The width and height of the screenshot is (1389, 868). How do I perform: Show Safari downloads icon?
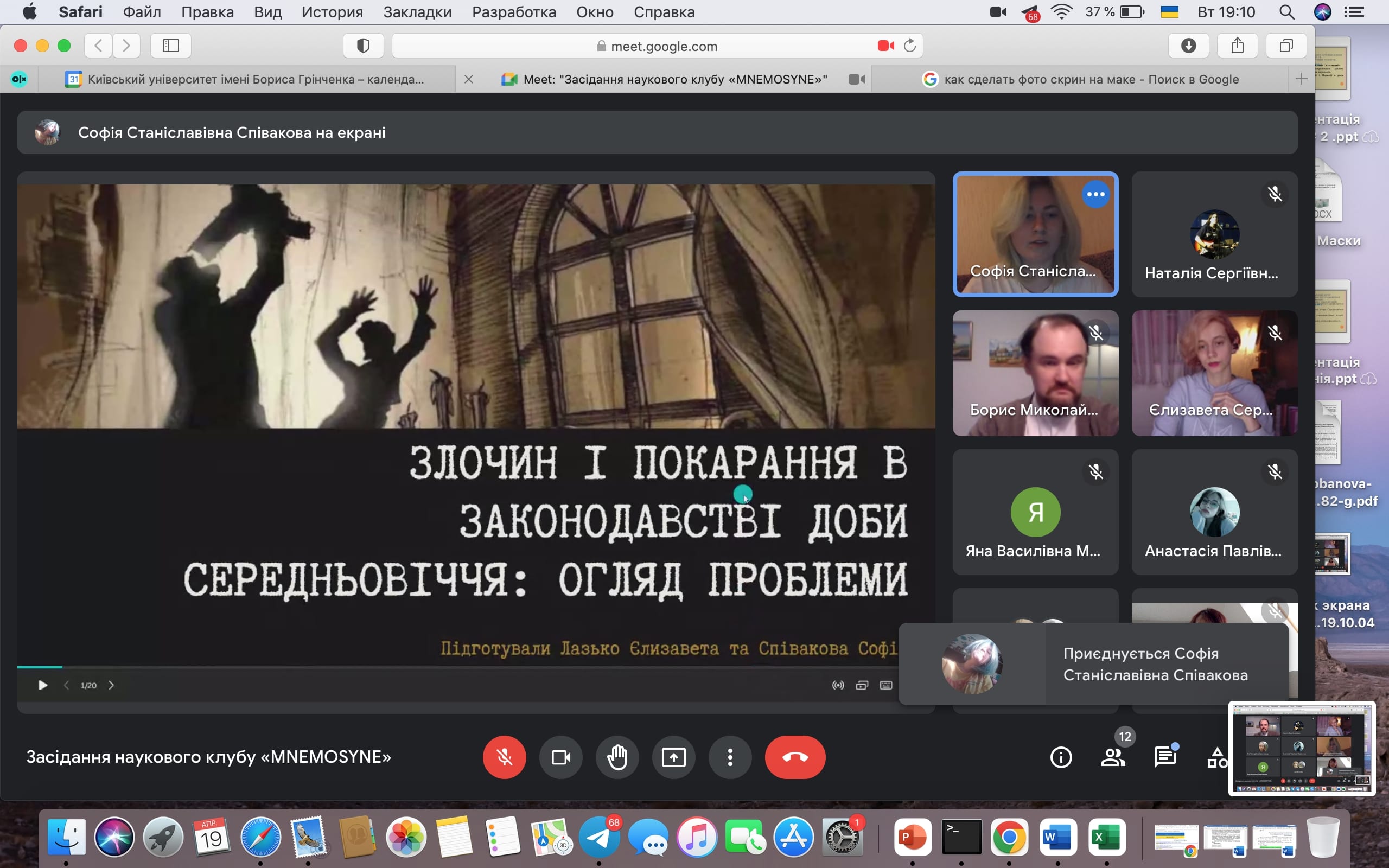point(1188,46)
